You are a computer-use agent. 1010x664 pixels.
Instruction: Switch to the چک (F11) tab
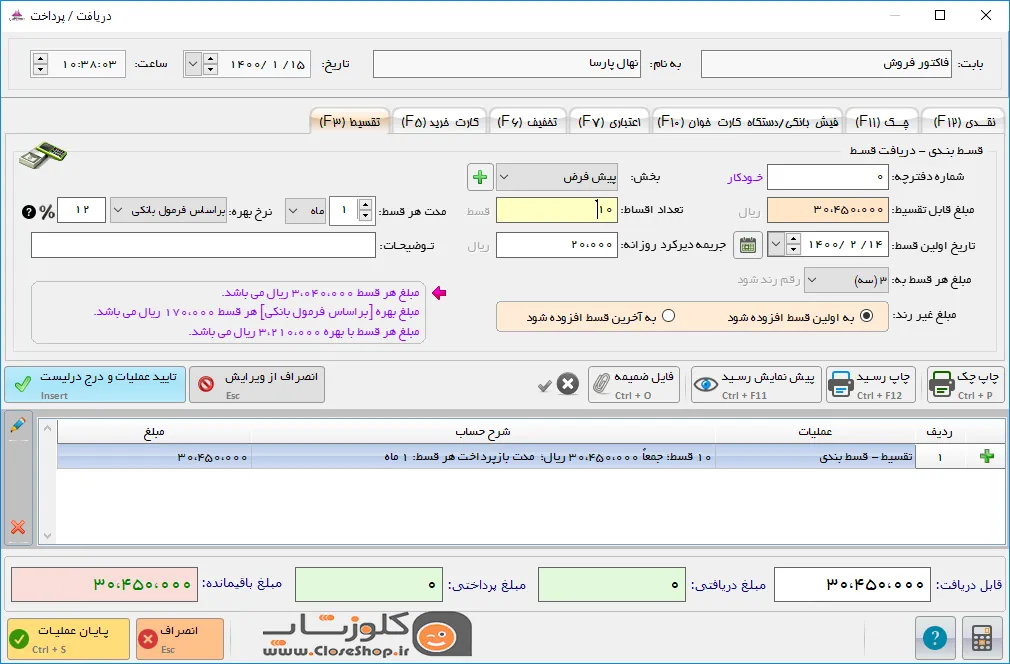coord(882,122)
